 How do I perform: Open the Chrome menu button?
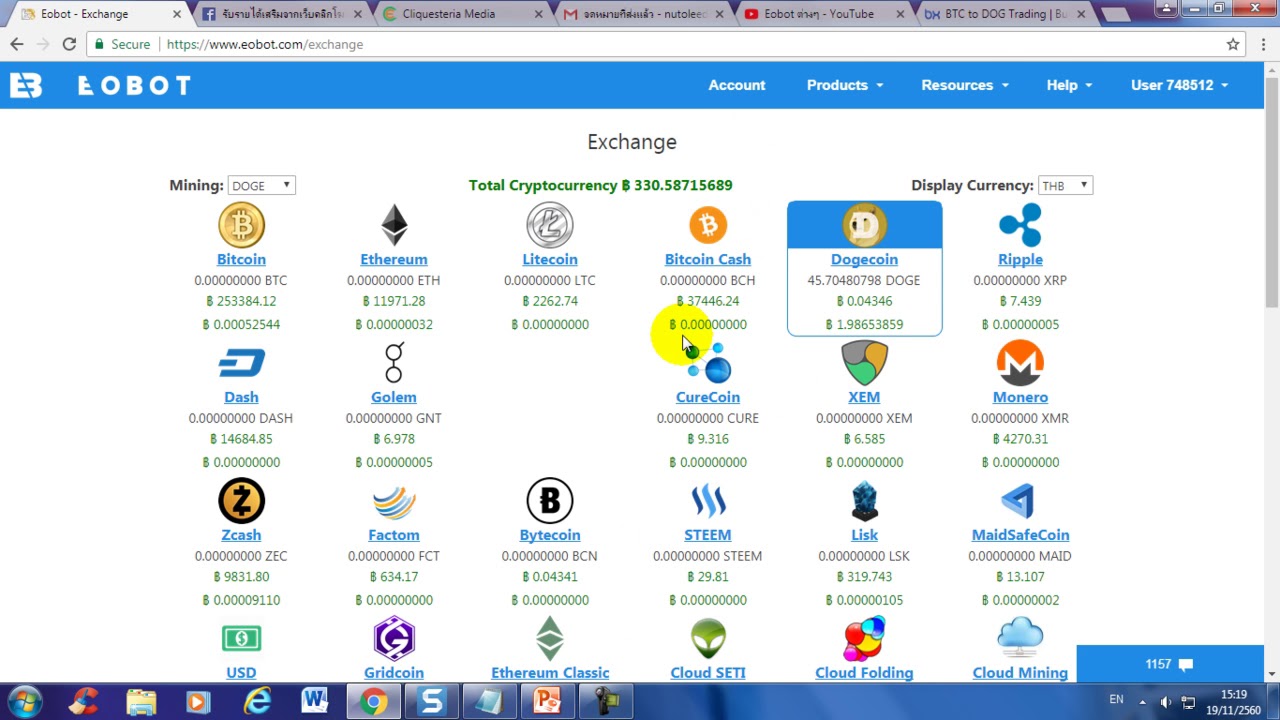pyautogui.click(x=1264, y=44)
